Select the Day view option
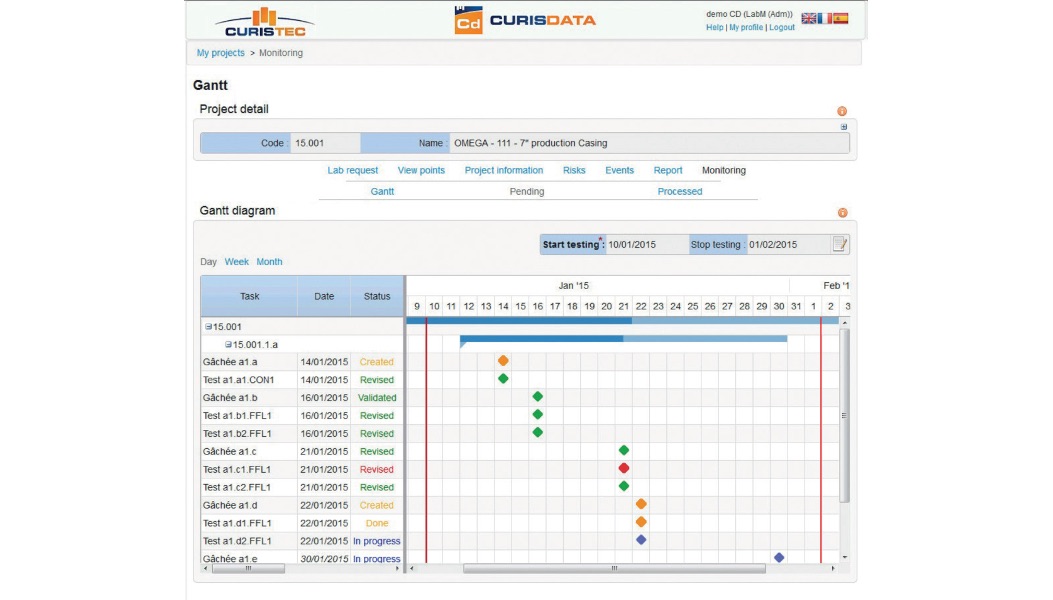Screen dimensions: 1053x600 (x=208, y=262)
